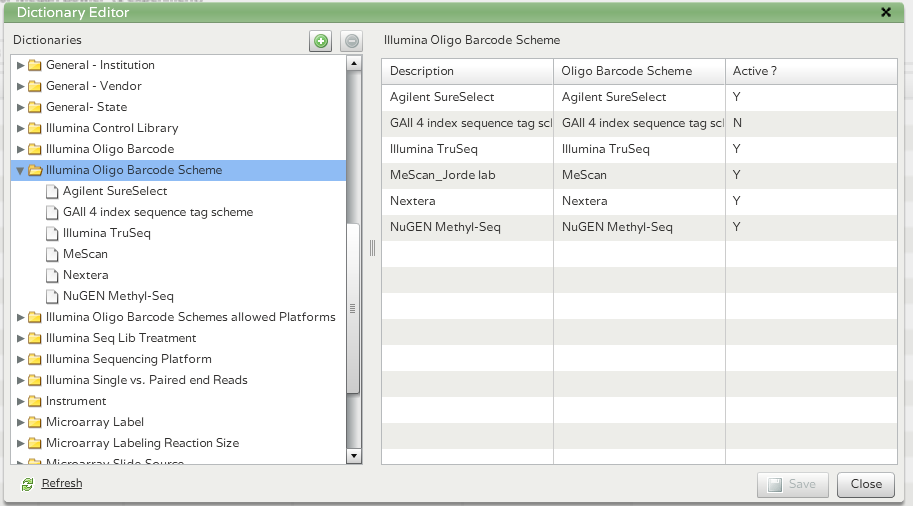Viewport: 913px width, 506px height.
Task: Select Nextera tree entry
Action: (86, 275)
